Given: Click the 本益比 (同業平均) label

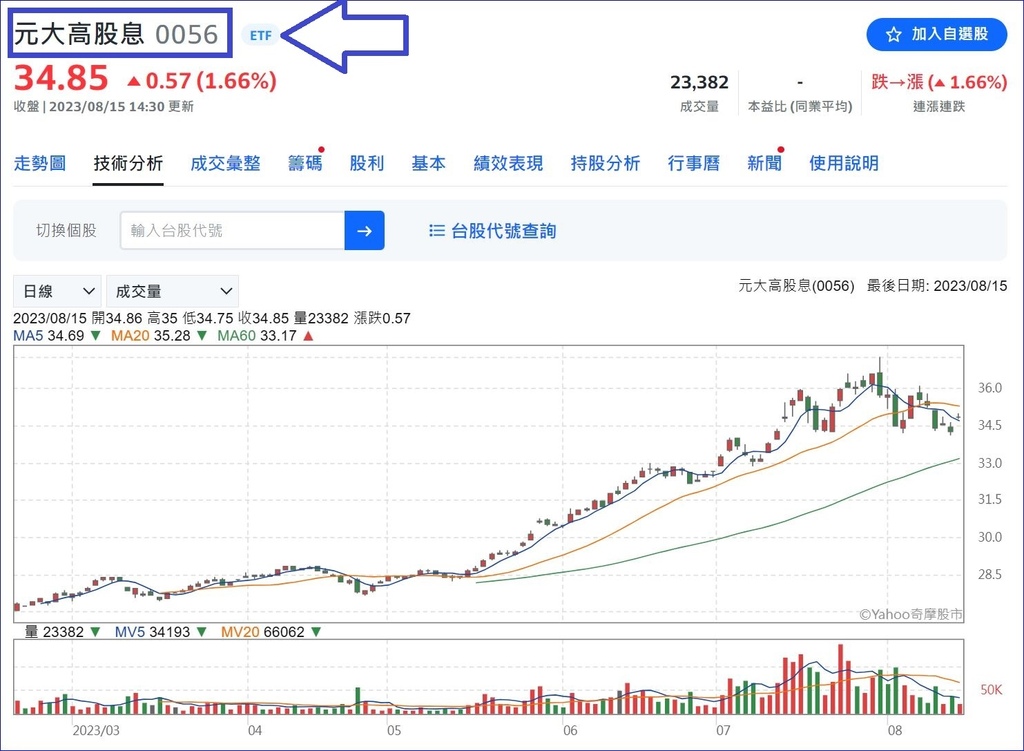Looking at the screenshot, I should coord(800,106).
